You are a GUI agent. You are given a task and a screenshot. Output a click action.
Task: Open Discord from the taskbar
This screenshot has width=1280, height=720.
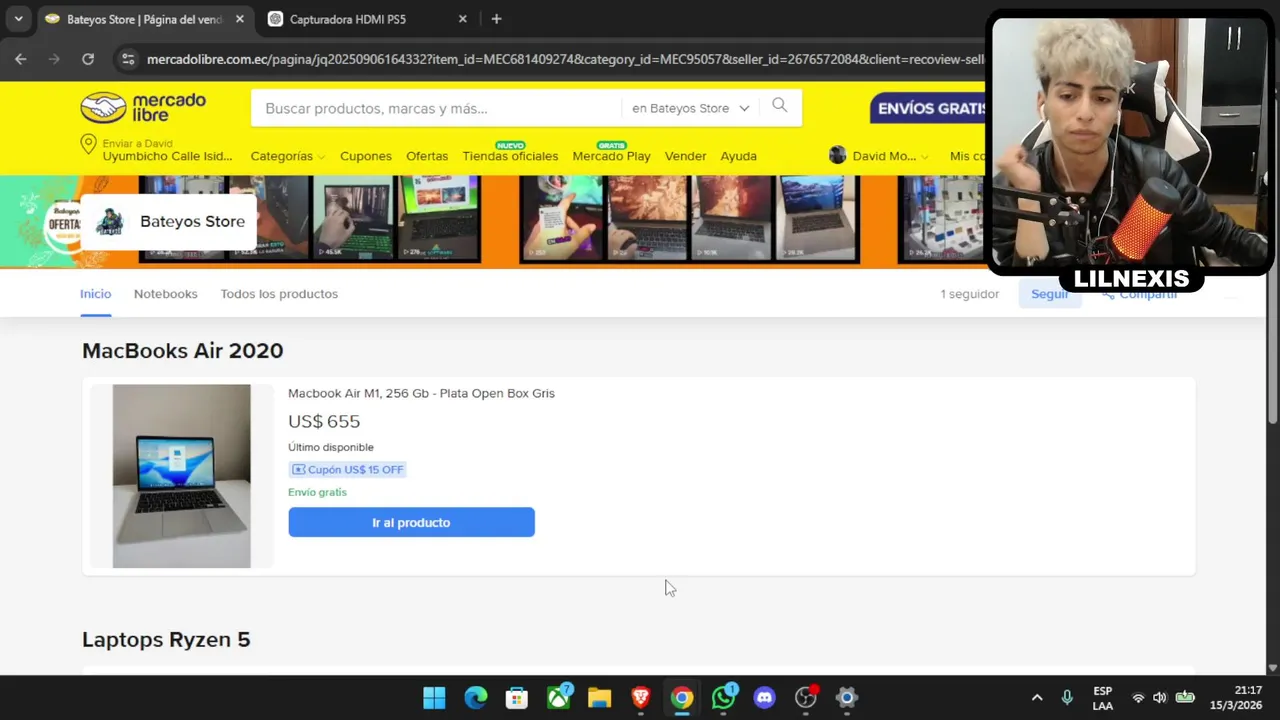click(765, 698)
